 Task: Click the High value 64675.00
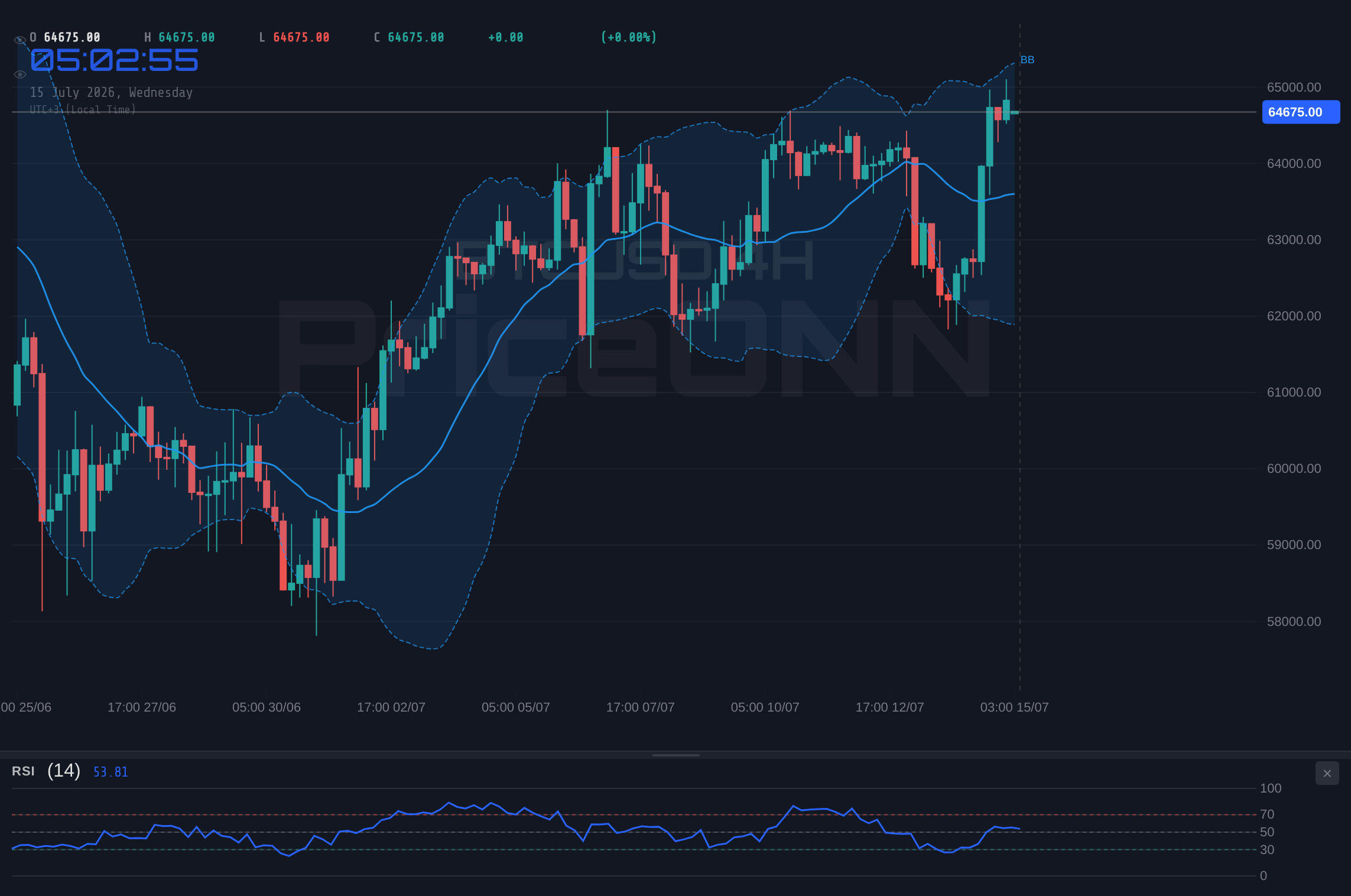pyautogui.click(x=187, y=37)
